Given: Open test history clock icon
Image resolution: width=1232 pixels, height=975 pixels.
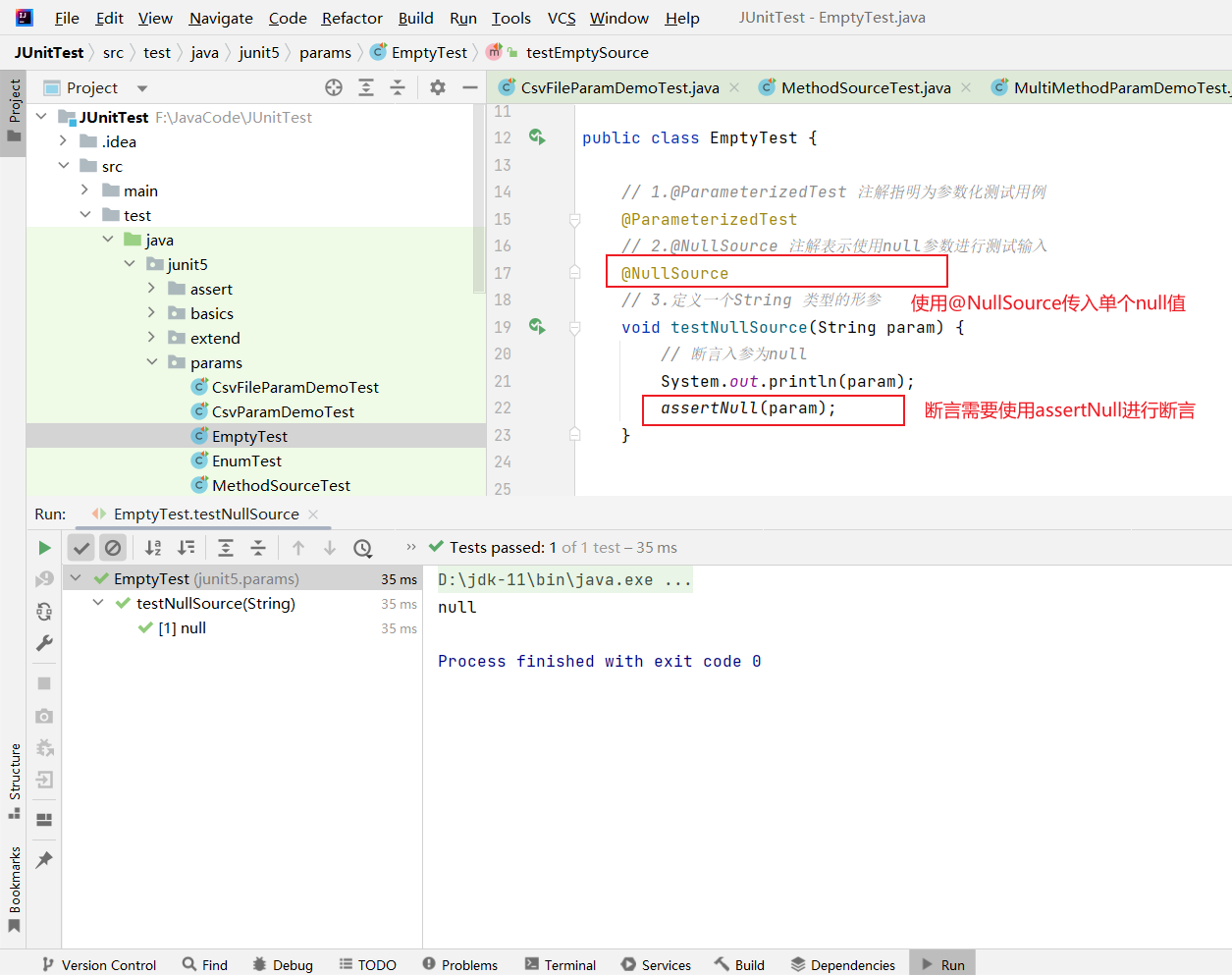Looking at the screenshot, I should pyautogui.click(x=362, y=548).
